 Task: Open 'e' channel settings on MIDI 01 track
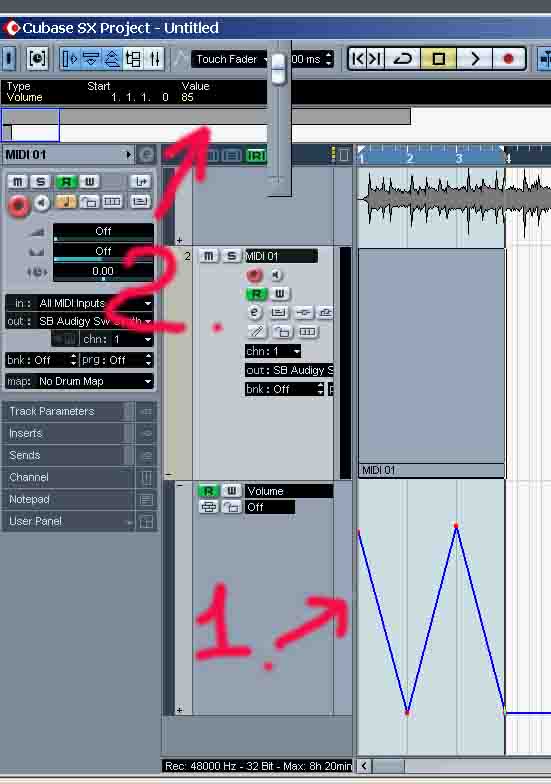(254, 312)
